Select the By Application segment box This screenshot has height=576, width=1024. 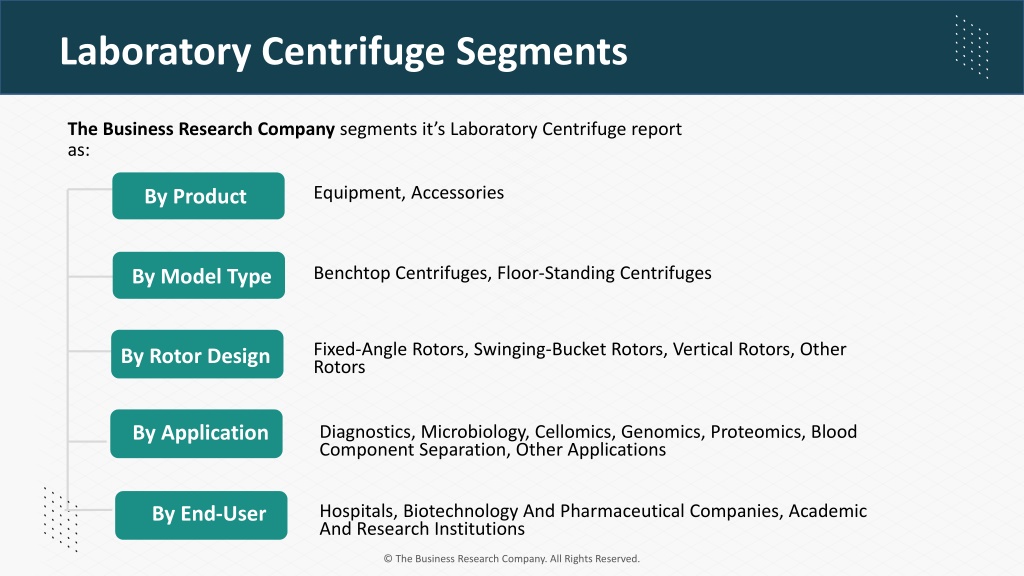coord(197,434)
